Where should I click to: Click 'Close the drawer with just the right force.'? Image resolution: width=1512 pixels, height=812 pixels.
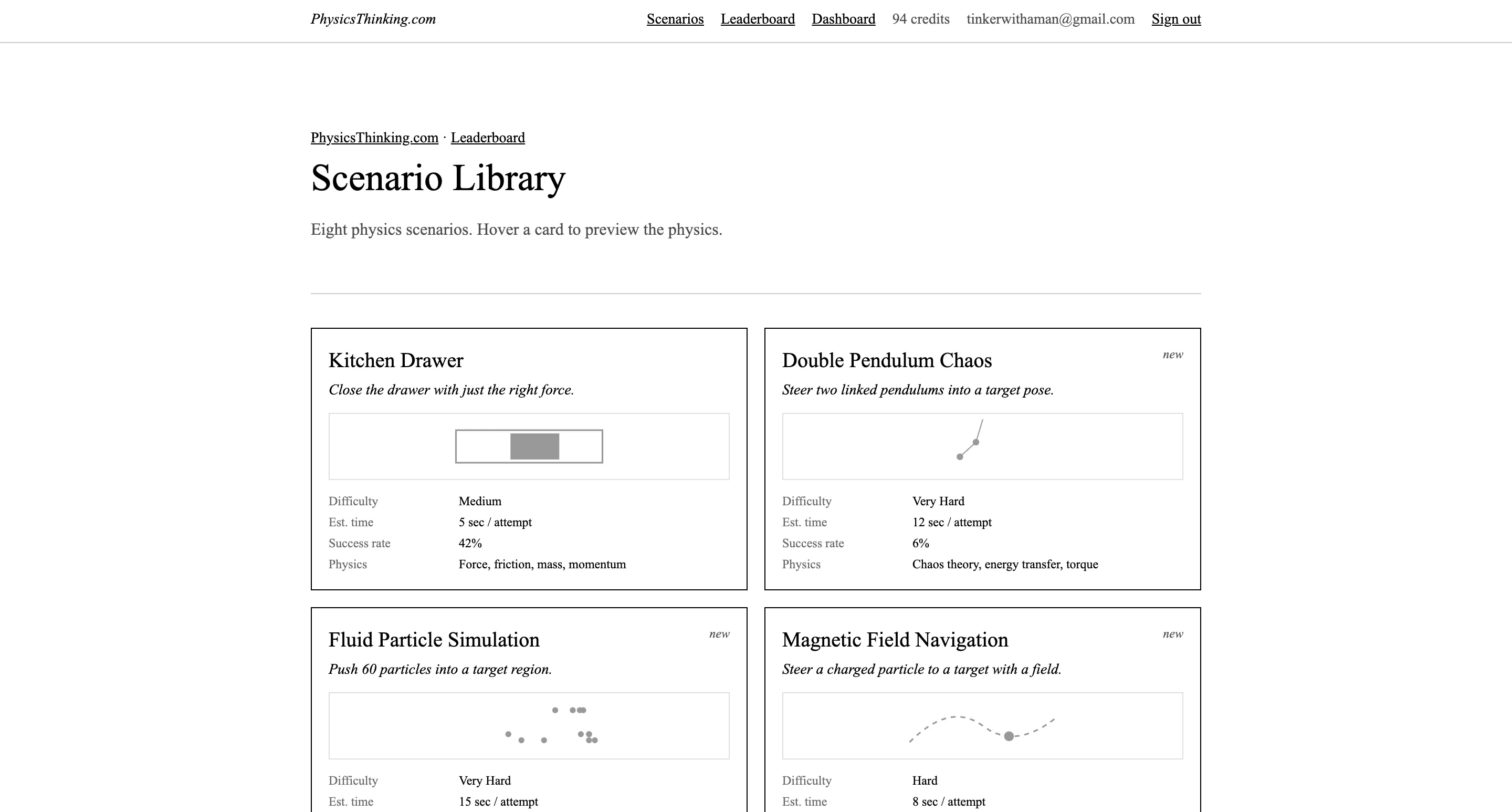point(451,390)
